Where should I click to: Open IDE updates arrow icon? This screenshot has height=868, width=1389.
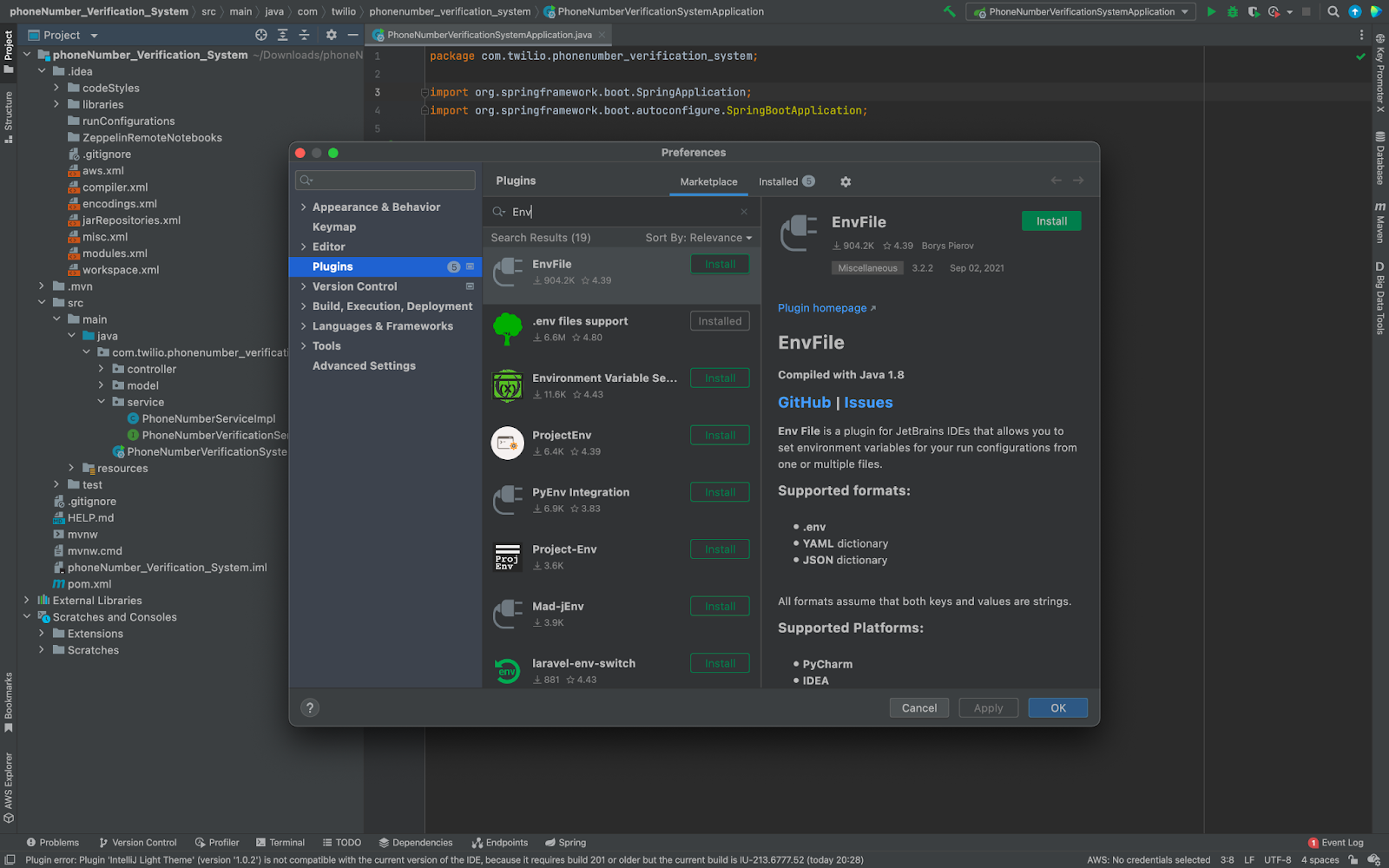coord(1354,11)
